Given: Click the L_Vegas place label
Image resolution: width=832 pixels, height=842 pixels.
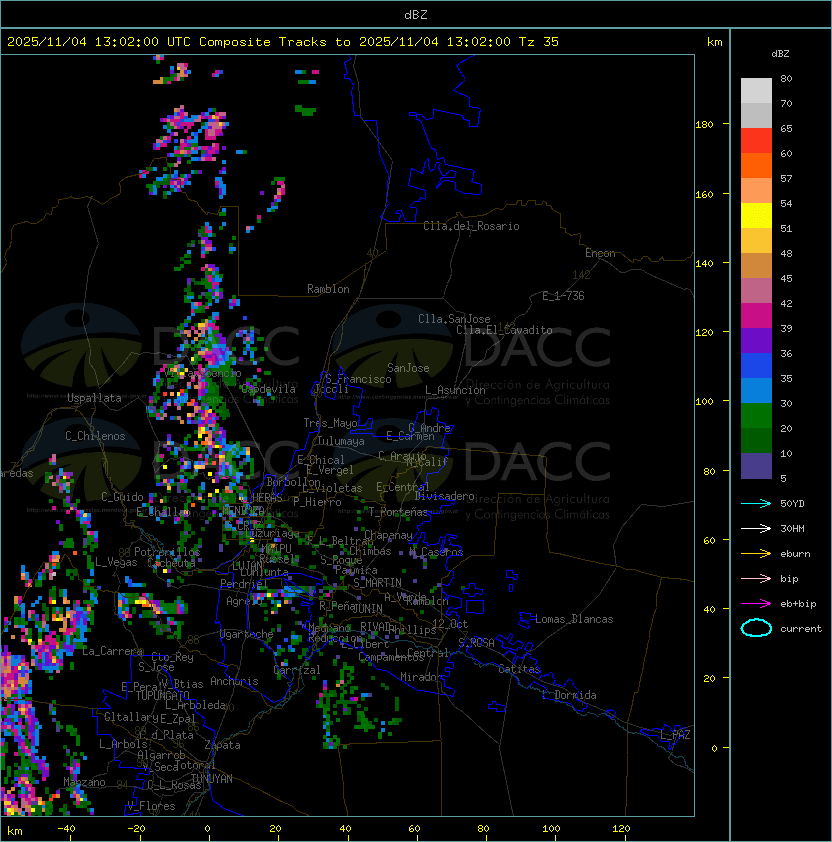Looking at the screenshot, I should 116,562.
